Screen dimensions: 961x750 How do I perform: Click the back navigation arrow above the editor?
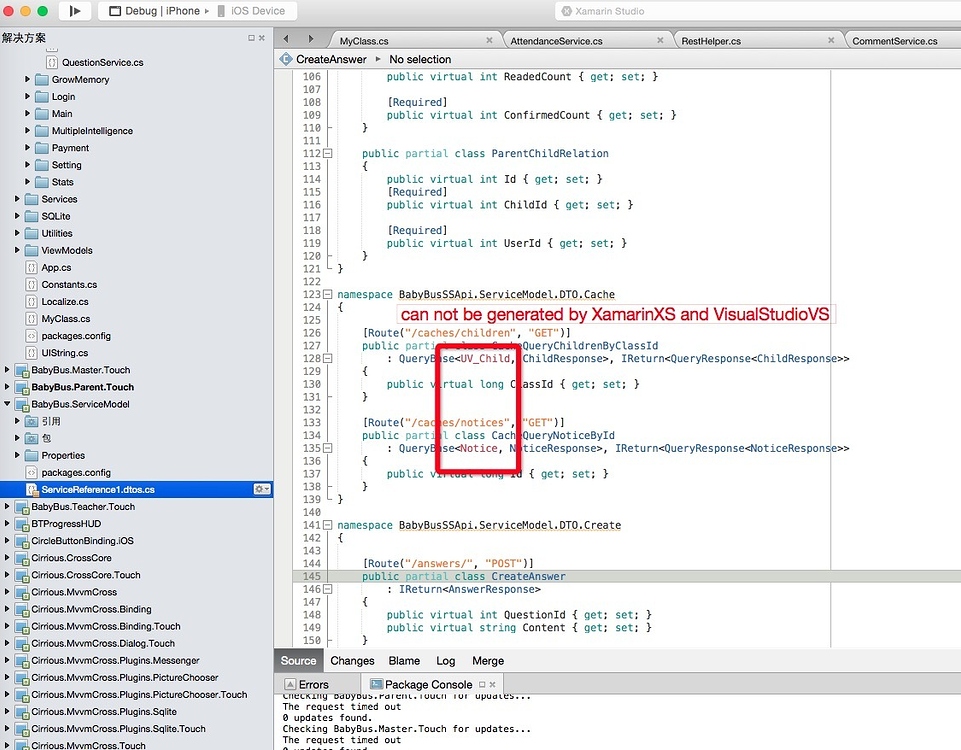[x=286, y=41]
